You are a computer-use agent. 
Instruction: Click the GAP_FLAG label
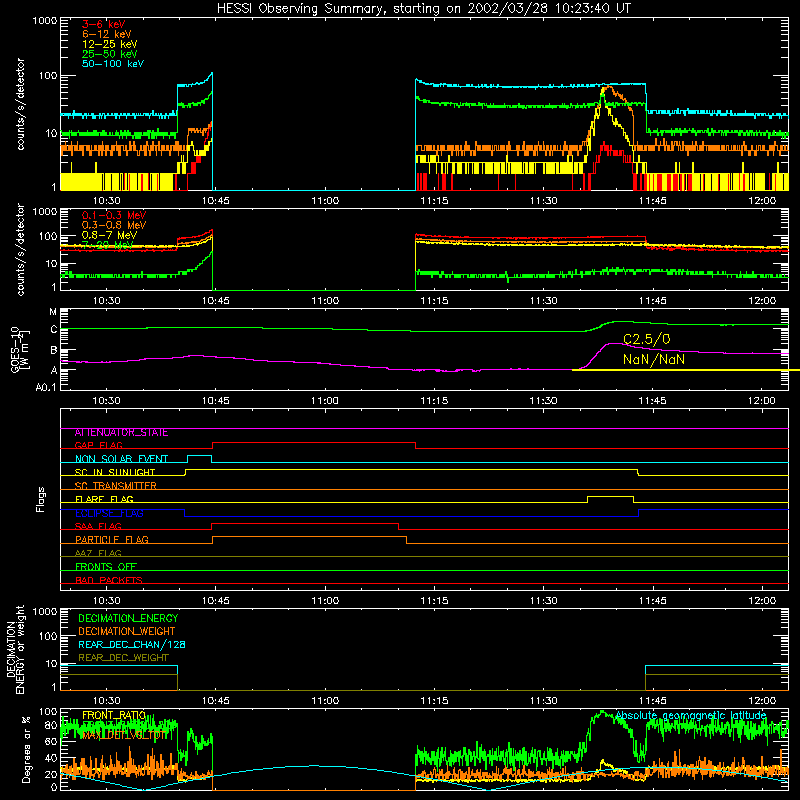(98, 446)
